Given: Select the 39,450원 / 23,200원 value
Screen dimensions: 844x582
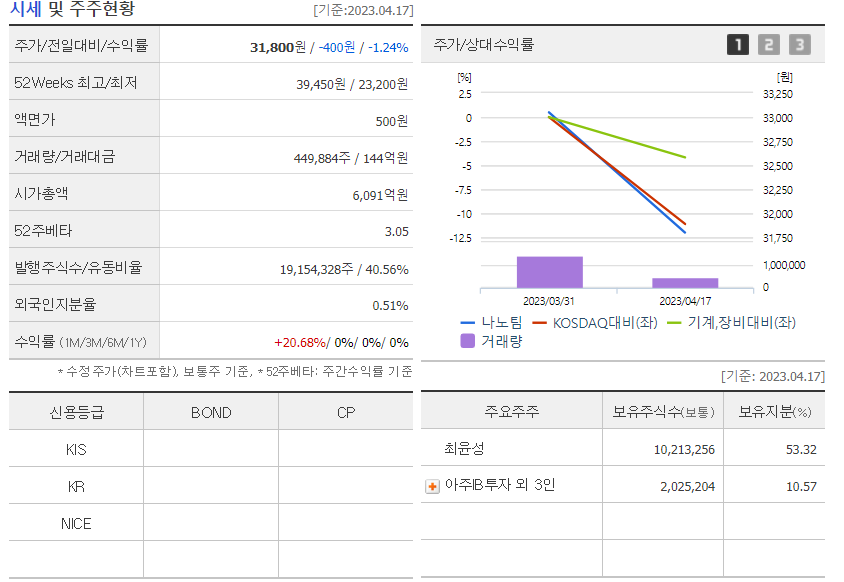Looking at the screenshot, I should click(x=352, y=85).
